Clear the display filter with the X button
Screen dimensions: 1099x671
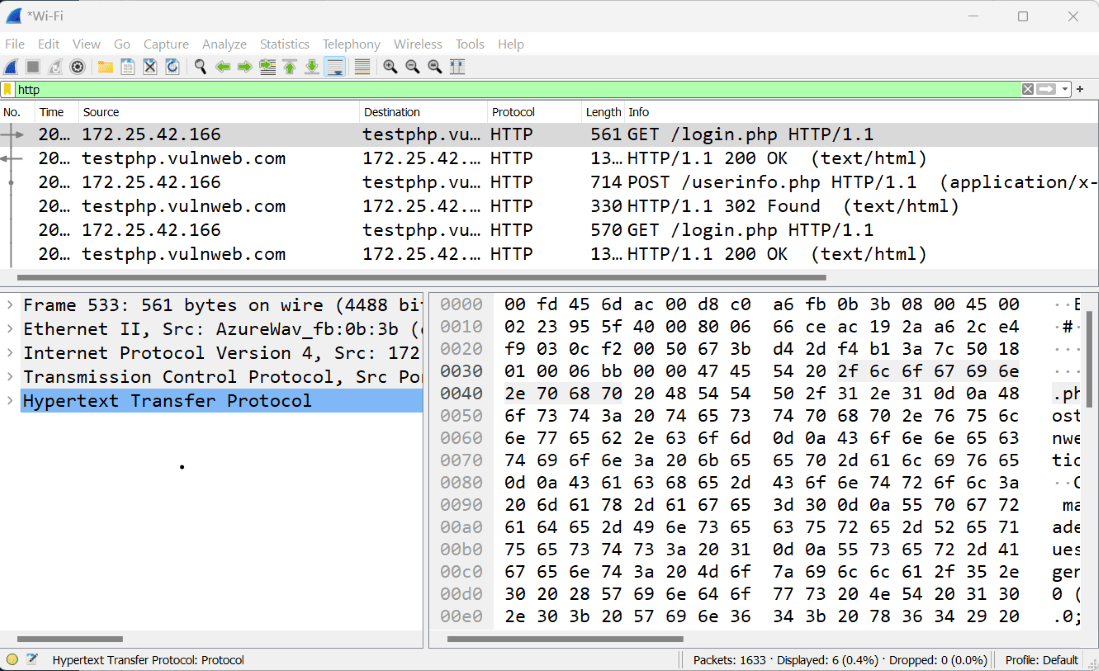(1027, 89)
